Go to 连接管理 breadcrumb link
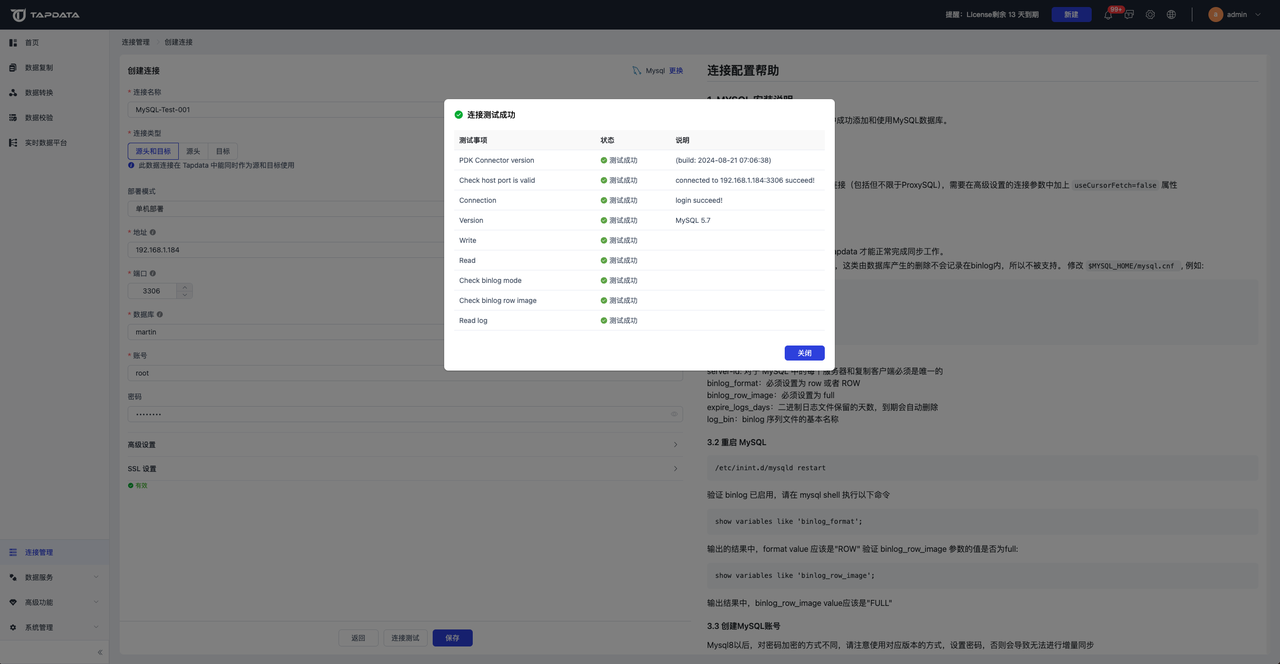Viewport: 1280px width, 664px height. pyautogui.click(x=136, y=42)
